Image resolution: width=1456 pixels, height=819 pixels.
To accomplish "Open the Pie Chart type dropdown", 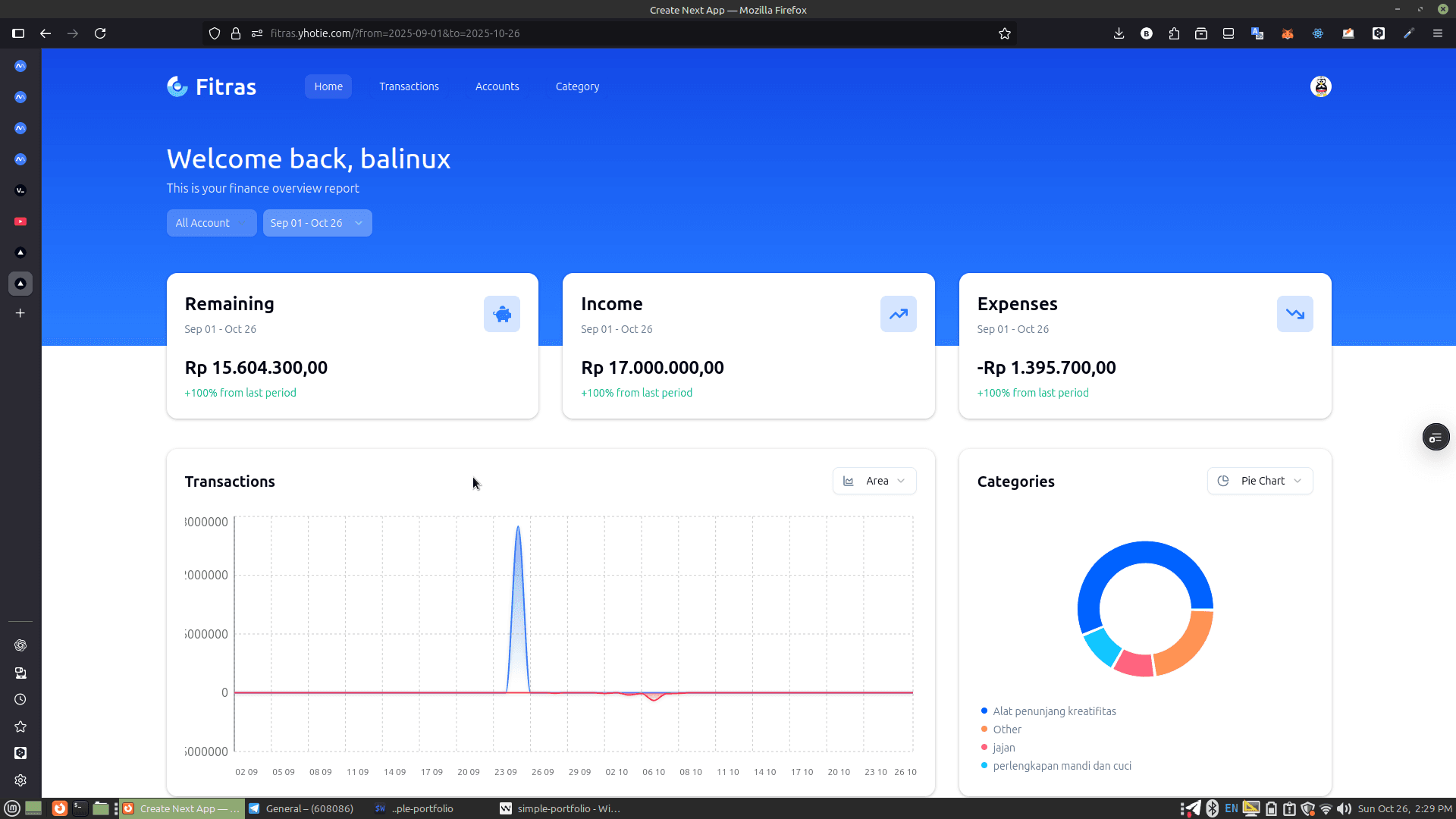I will coord(1260,481).
